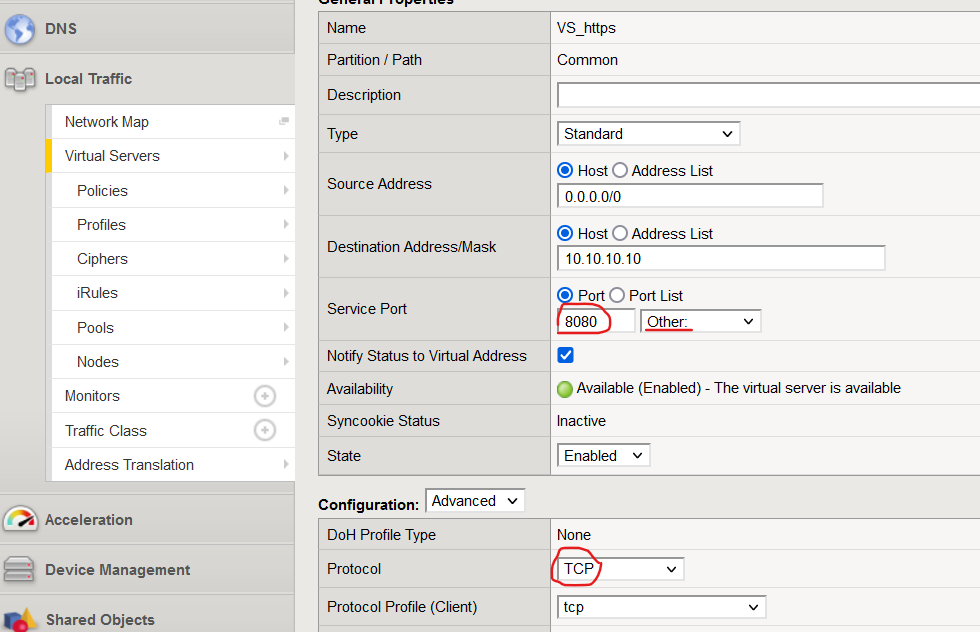Open Address Translation in sidebar
The image size is (980, 632).
[x=129, y=465]
